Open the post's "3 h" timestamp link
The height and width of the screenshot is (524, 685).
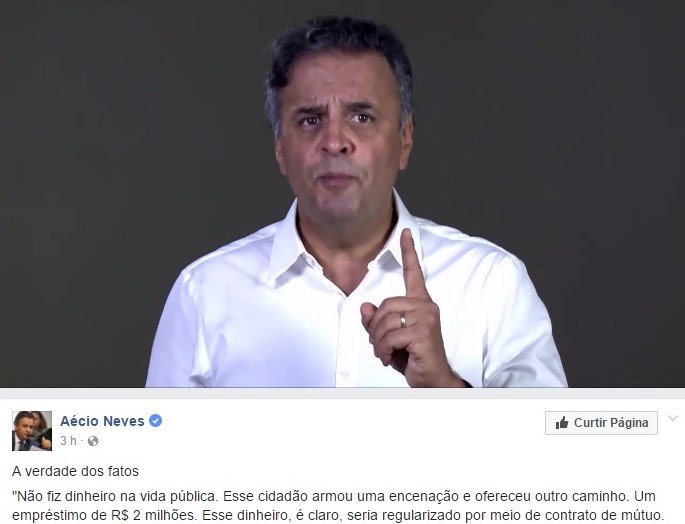click(68, 441)
